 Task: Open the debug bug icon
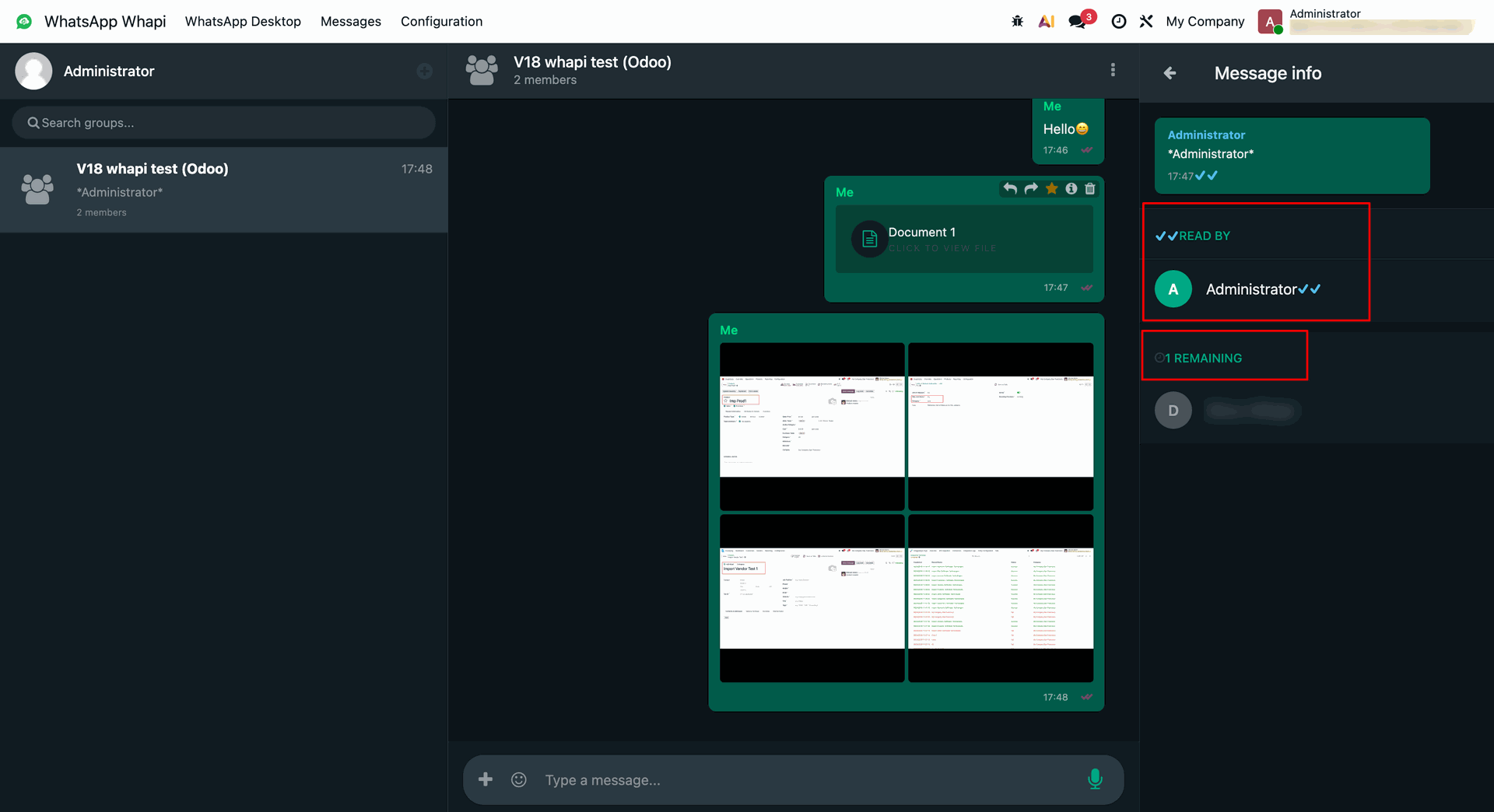(x=1017, y=21)
